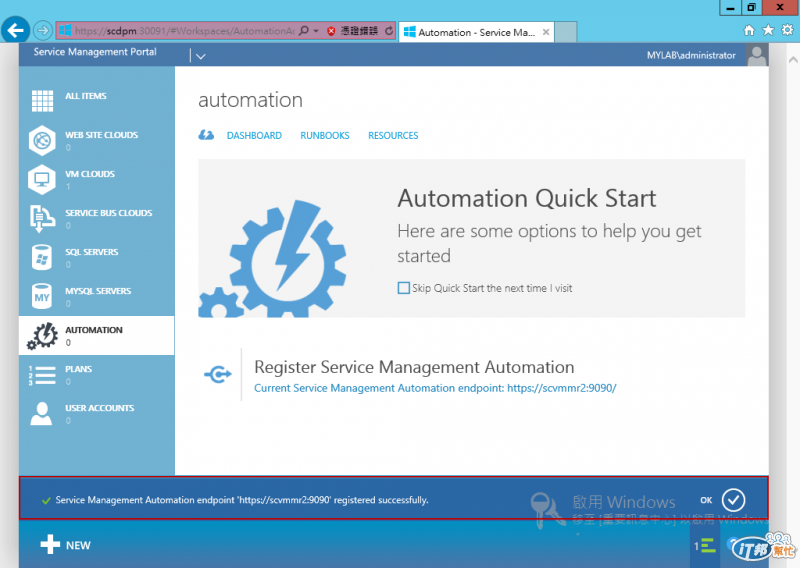
Task: Click the 憑證錯誤 certificate error text
Action: [359, 31]
